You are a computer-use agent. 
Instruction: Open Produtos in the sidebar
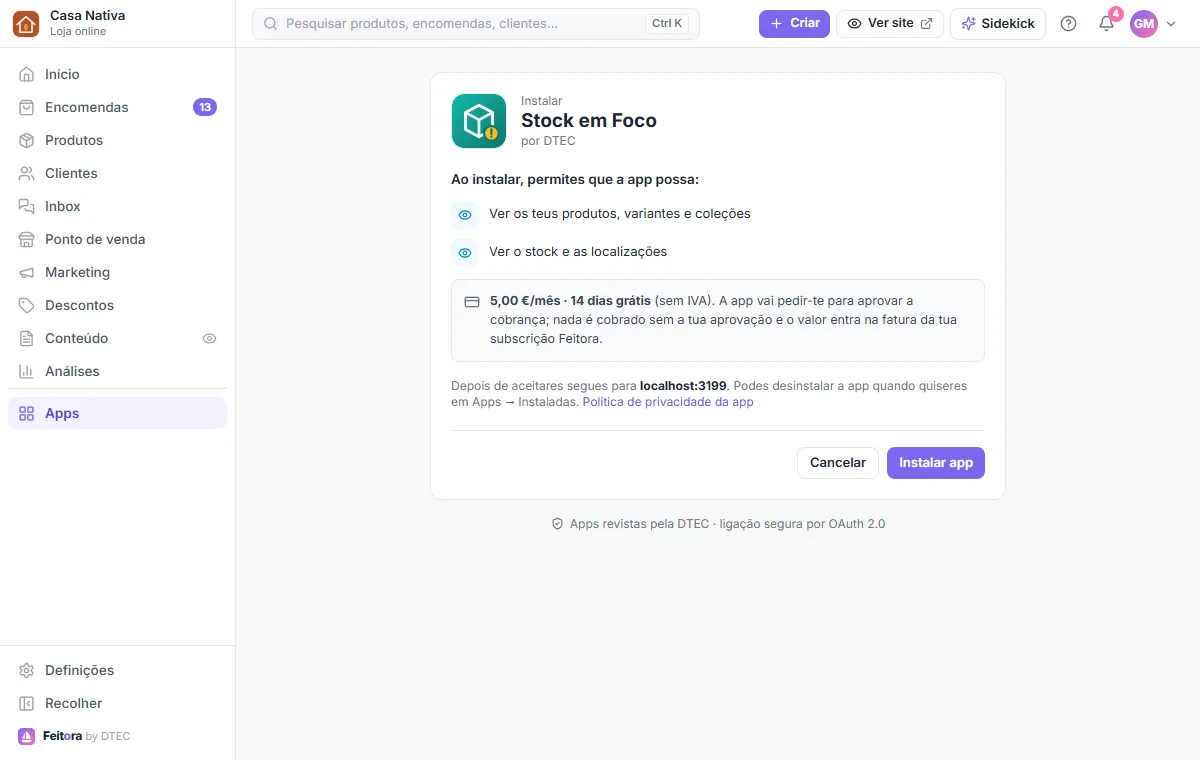point(117,140)
